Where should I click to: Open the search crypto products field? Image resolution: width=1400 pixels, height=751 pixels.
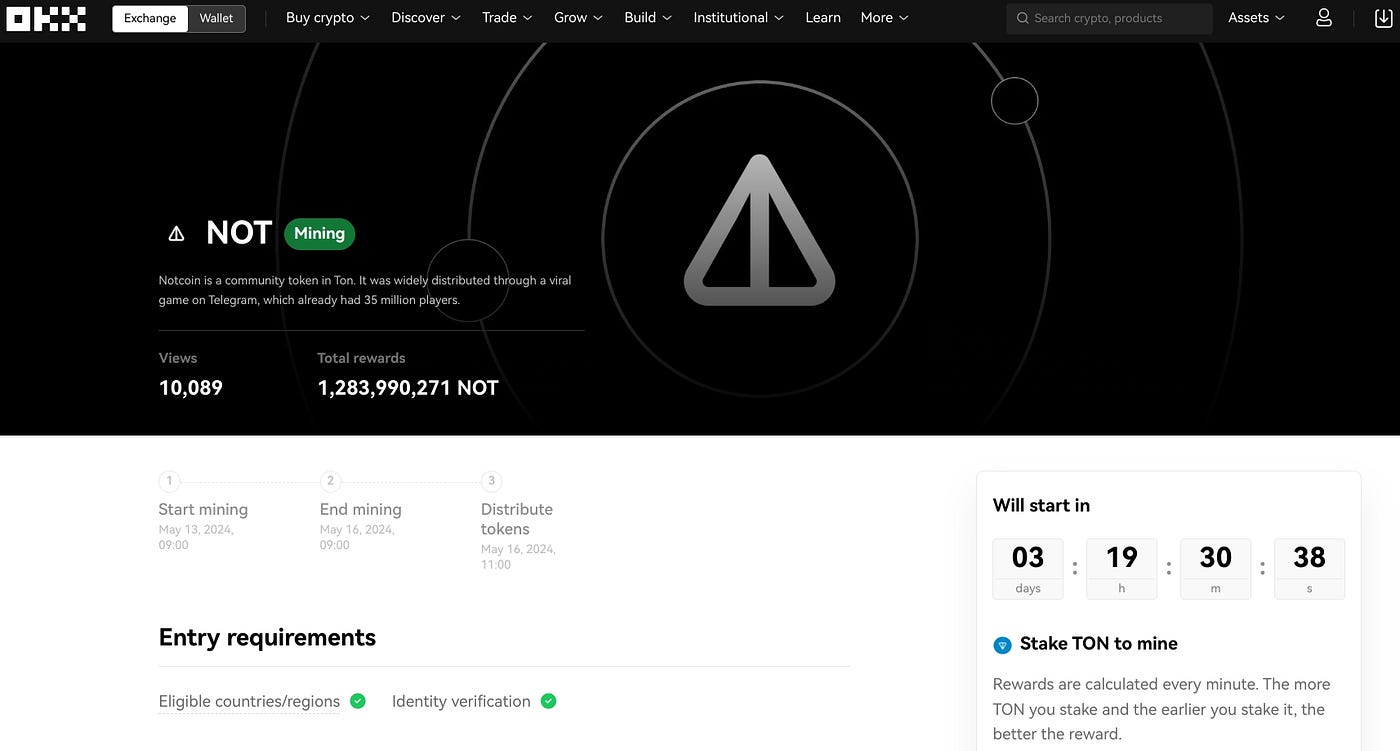click(1108, 17)
